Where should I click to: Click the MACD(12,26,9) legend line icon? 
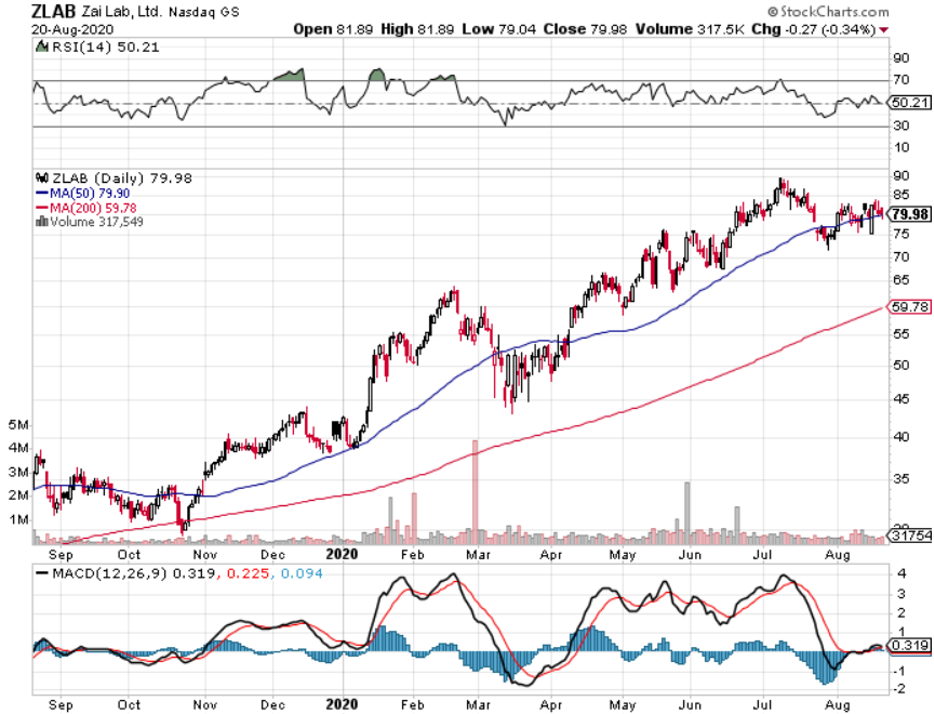(42, 573)
